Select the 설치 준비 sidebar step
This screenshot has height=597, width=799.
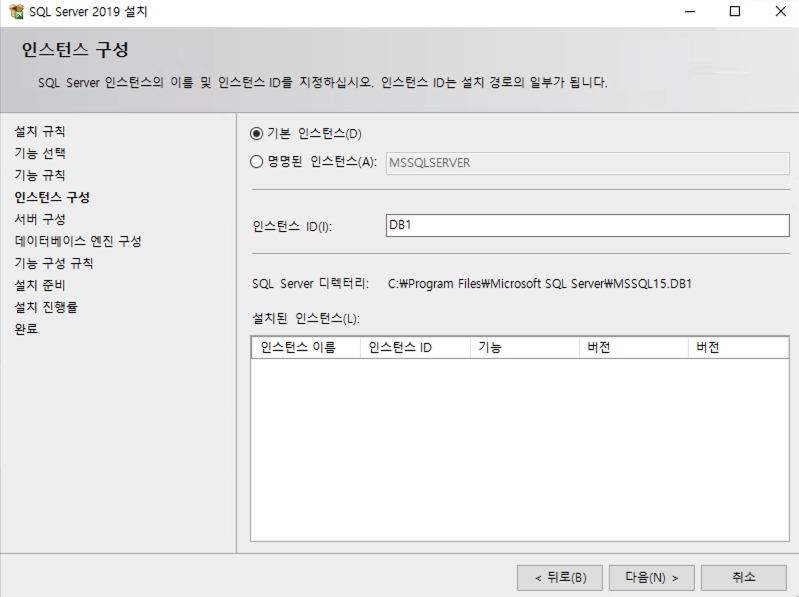[x=40, y=285]
